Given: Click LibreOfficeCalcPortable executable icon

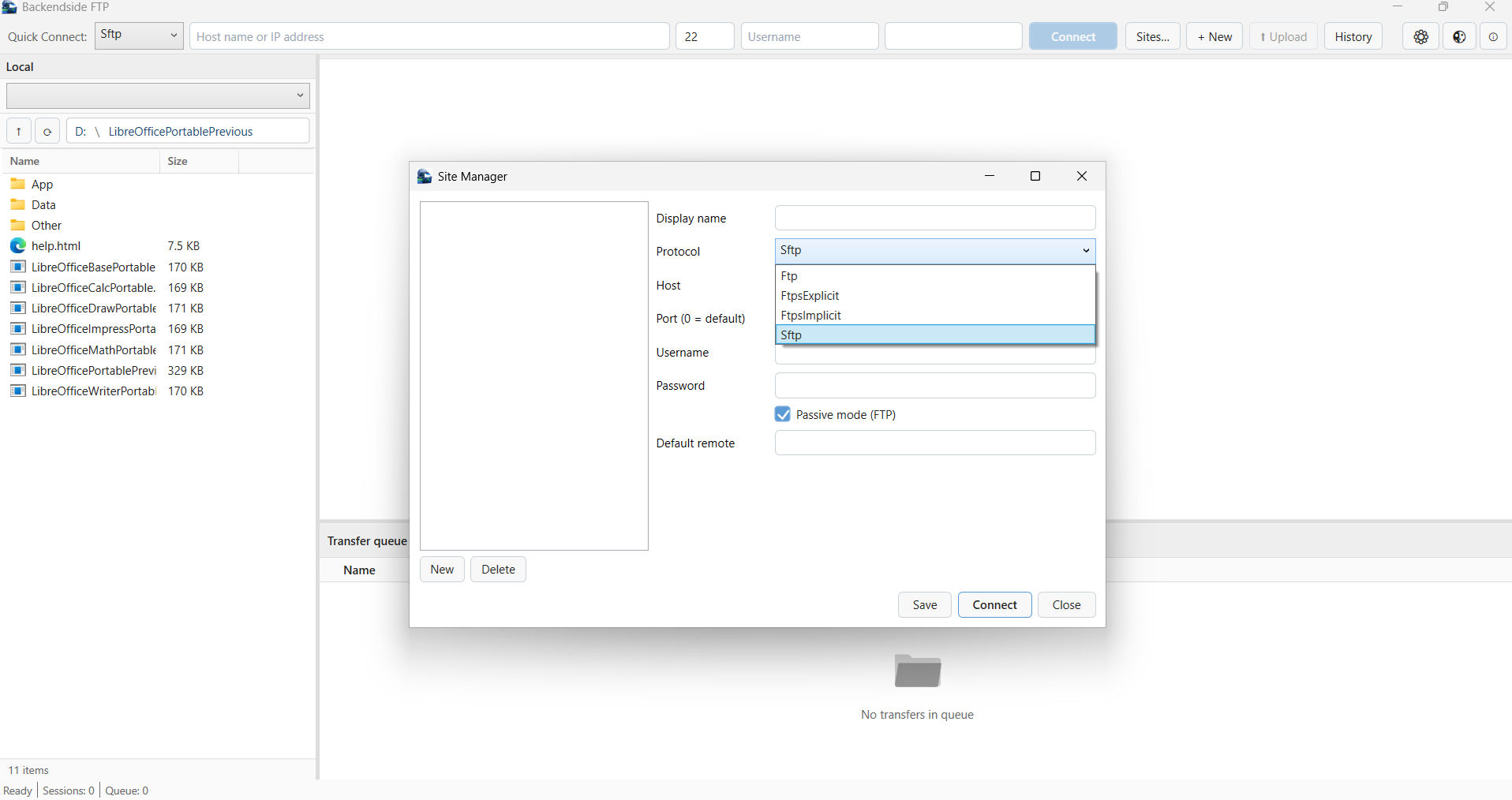Looking at the screenshot, I should click(18, 287).
